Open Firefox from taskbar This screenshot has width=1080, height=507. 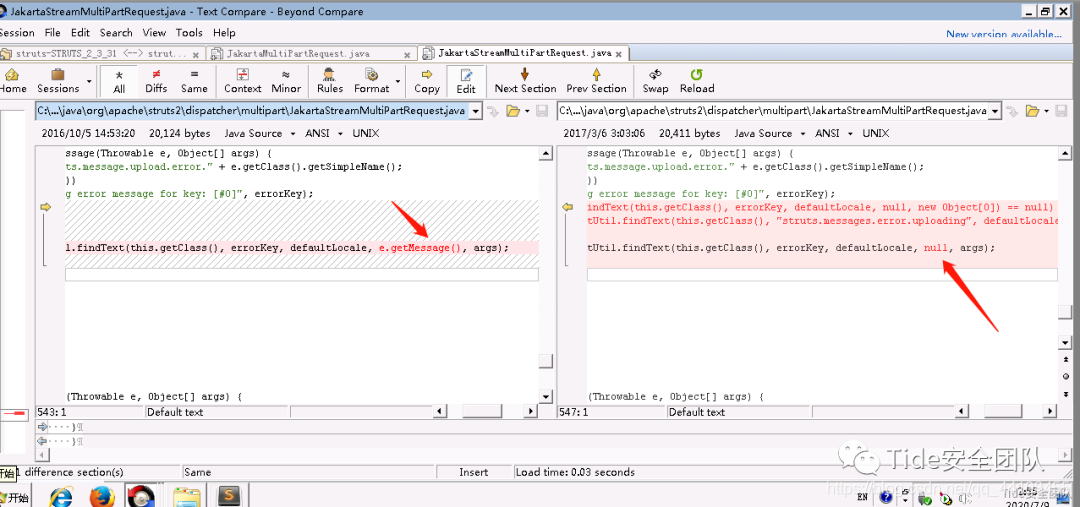(x=102, y=496)
